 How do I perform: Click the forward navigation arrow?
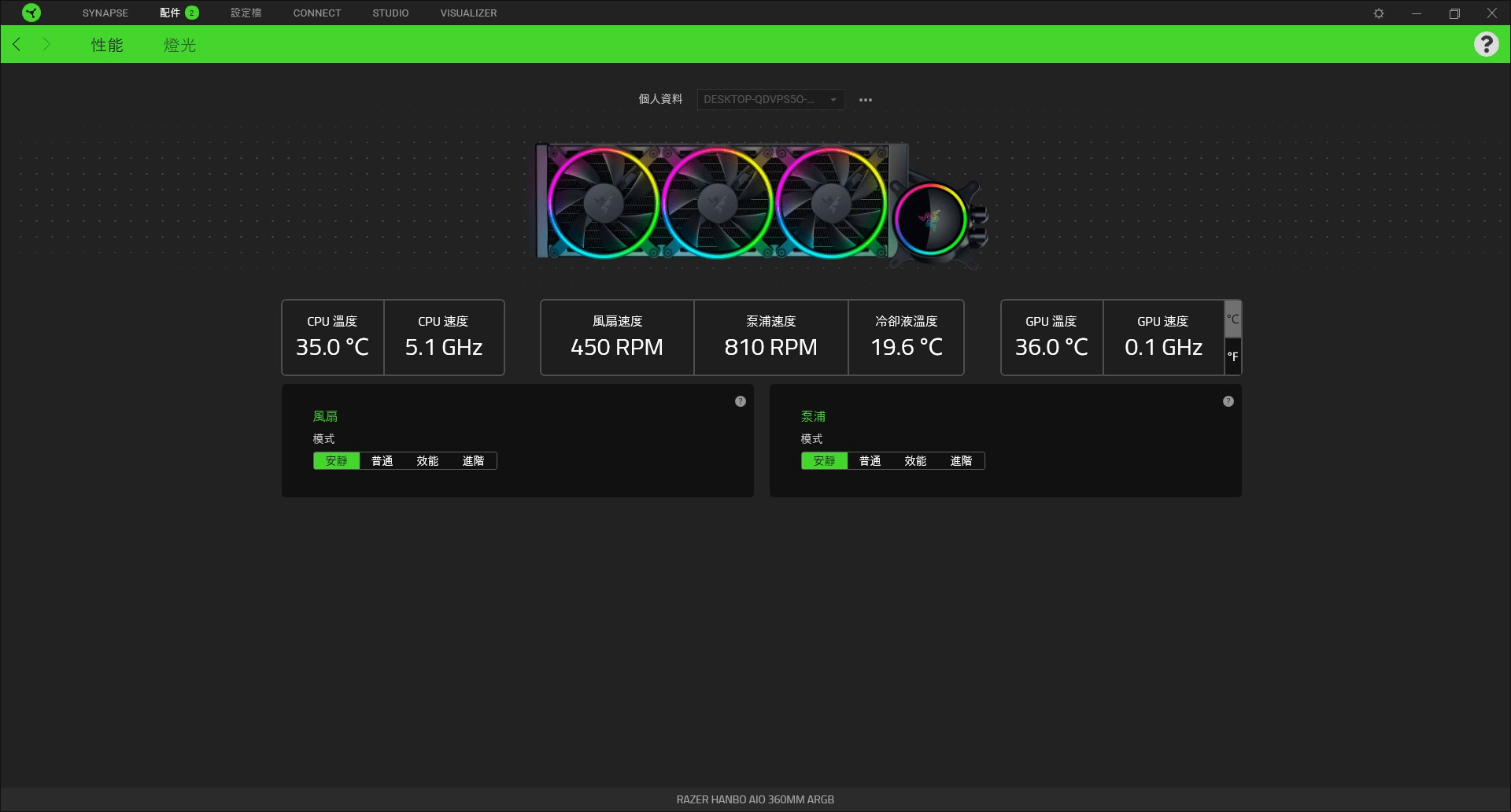tap(46, 44)
